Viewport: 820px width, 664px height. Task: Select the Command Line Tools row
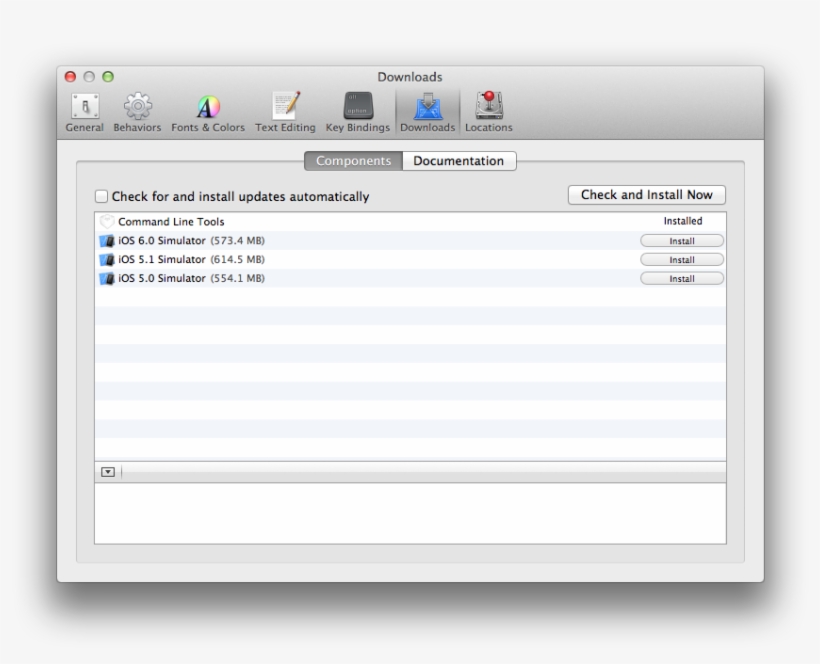[x=300, y=221]
